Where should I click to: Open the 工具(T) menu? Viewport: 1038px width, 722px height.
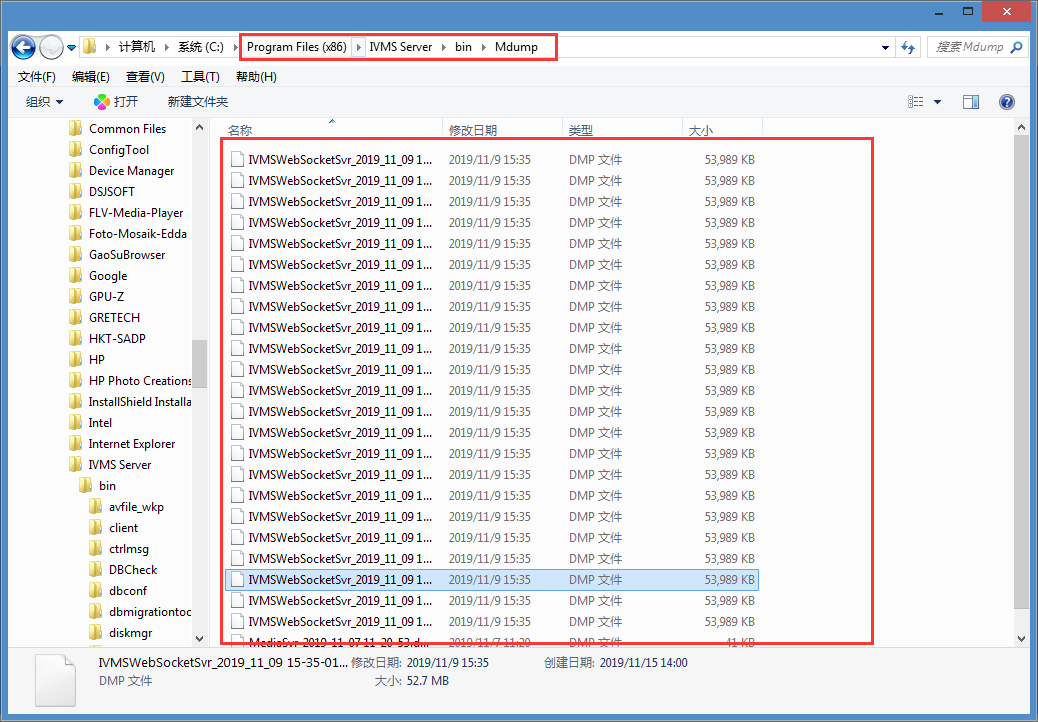pyautogui.click(x=200, y=77)
